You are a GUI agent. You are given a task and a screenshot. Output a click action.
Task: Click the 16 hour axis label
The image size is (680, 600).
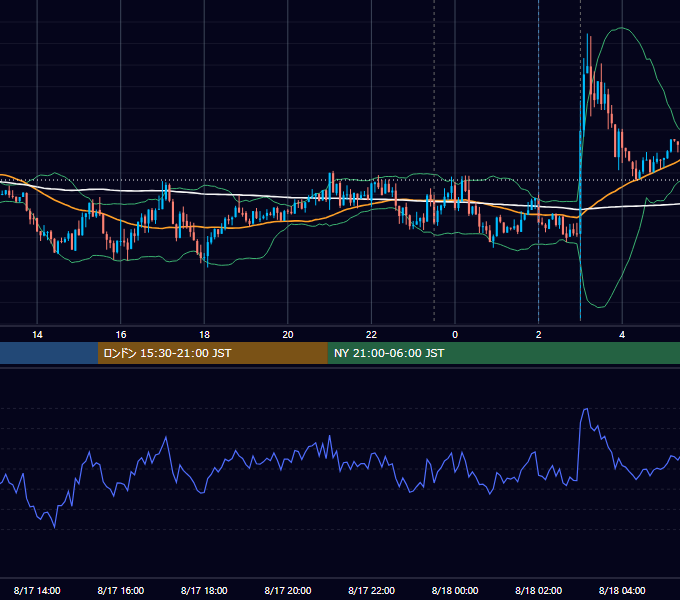pos(121,335)
